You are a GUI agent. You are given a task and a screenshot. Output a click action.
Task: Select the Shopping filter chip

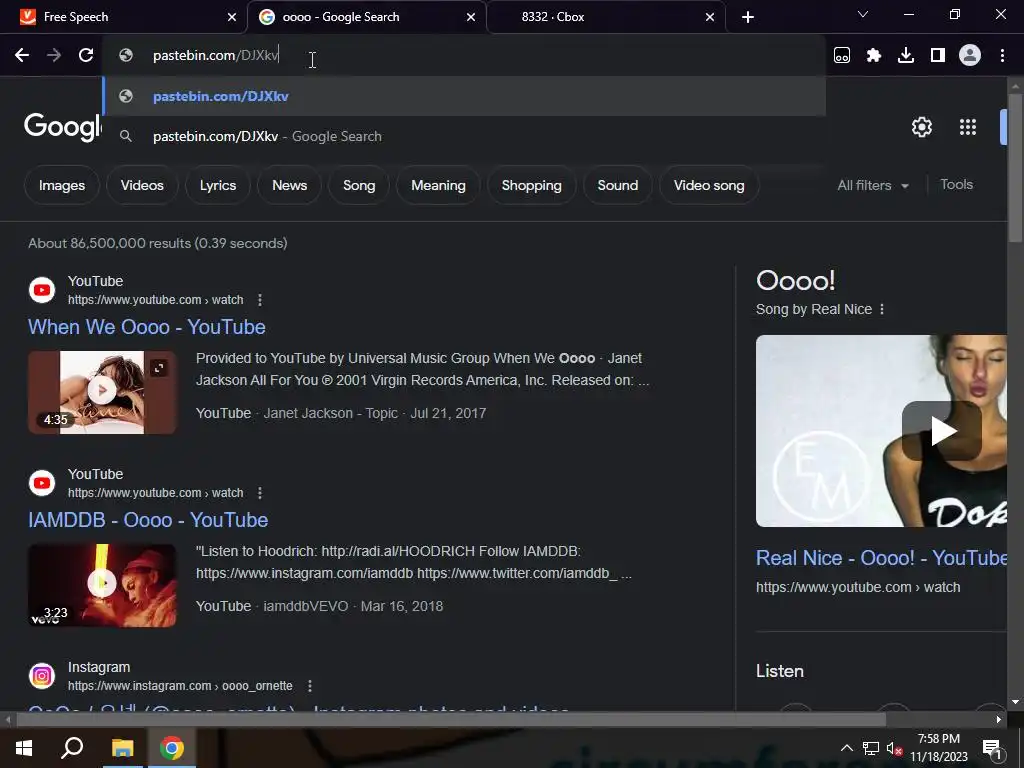(x=532, y=185)
